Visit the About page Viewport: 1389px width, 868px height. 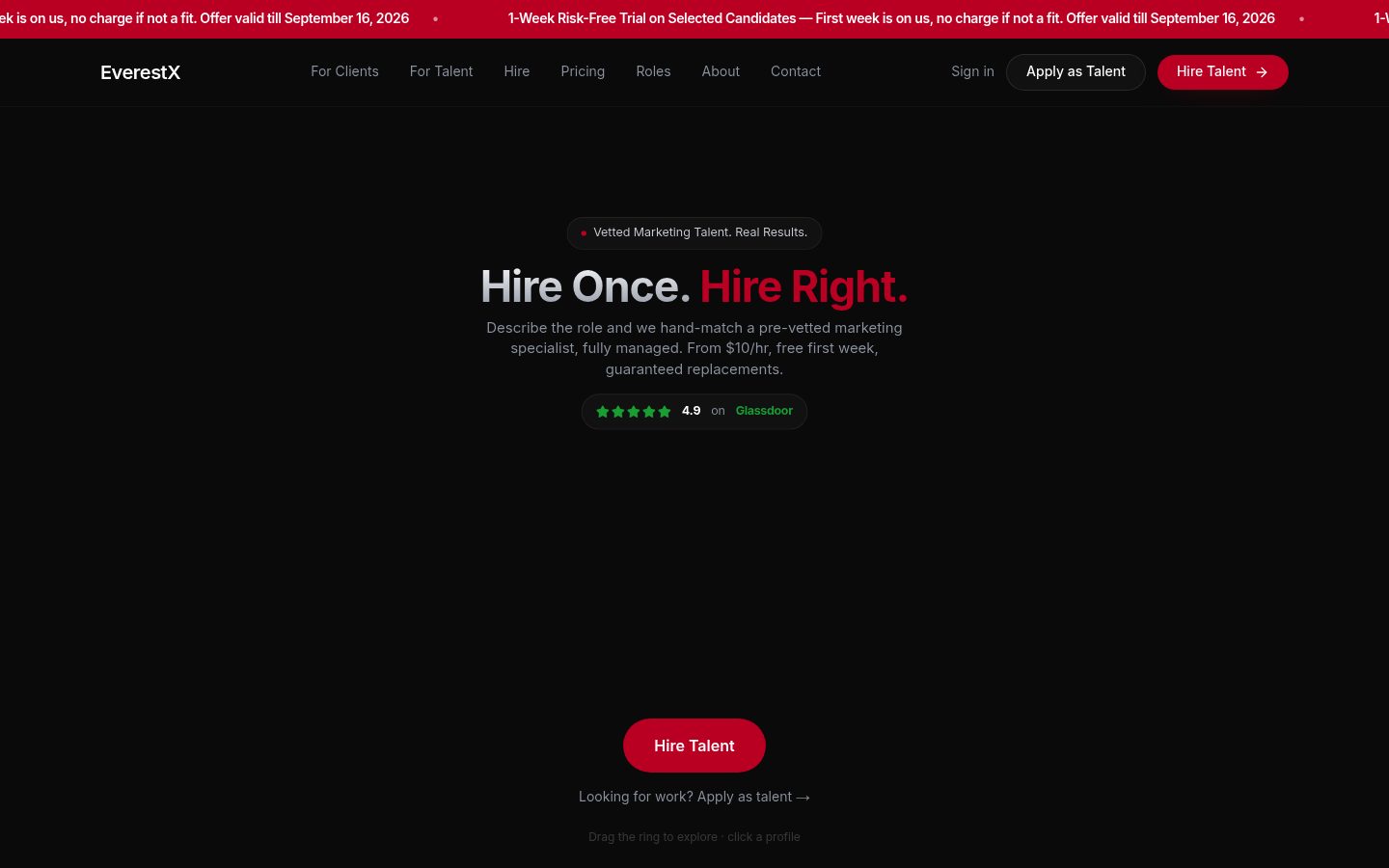pos(721,71)
